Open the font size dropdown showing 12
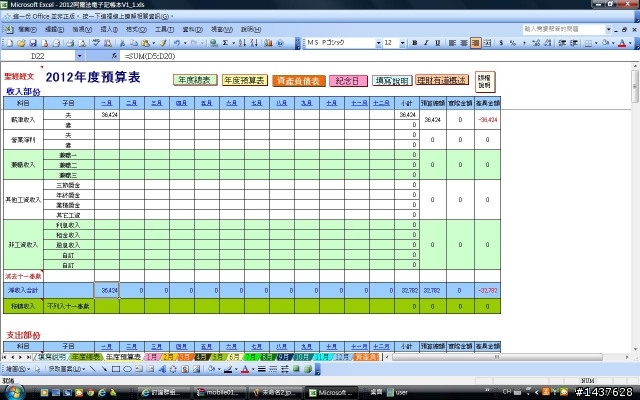Viewport: 640px width, 400px height. tap(402, 43)
